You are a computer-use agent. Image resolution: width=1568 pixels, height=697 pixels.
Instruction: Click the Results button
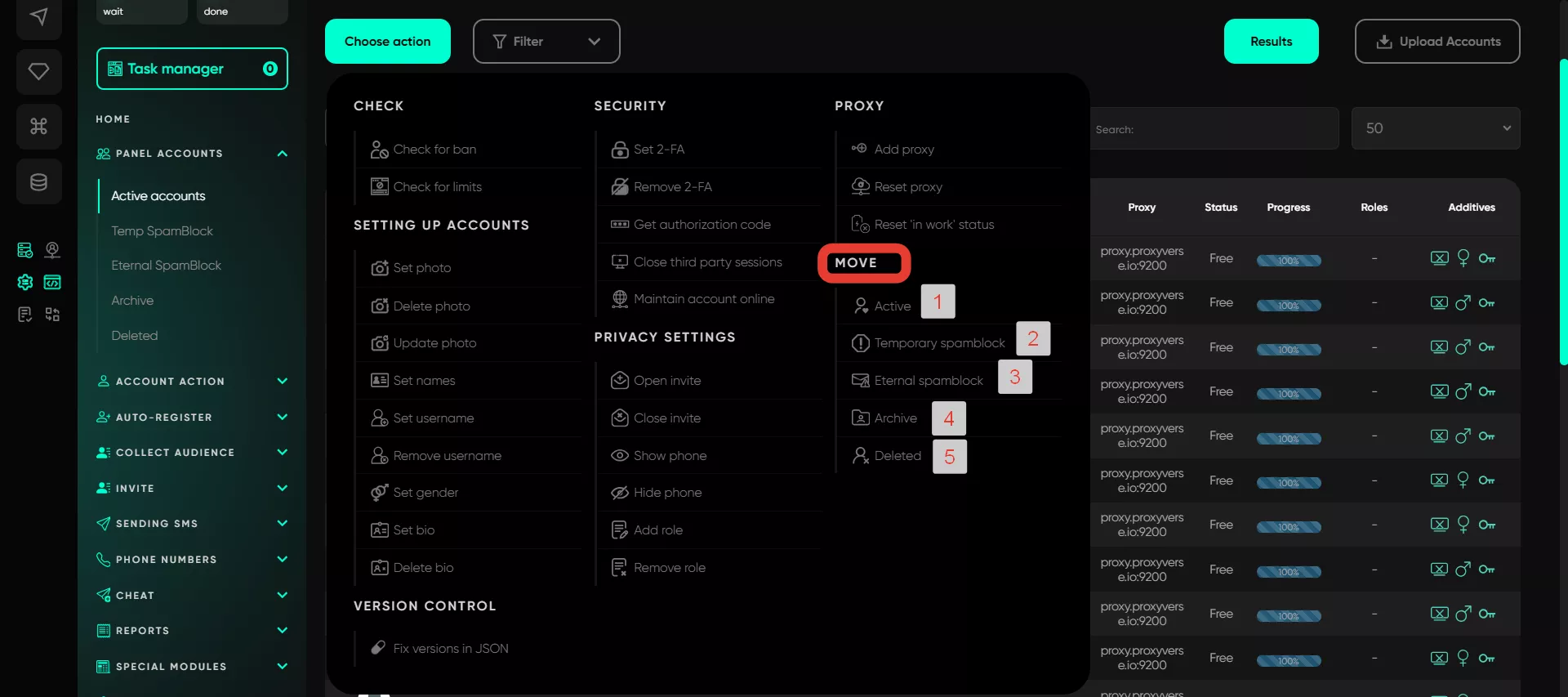click(x=1271, y=41)
